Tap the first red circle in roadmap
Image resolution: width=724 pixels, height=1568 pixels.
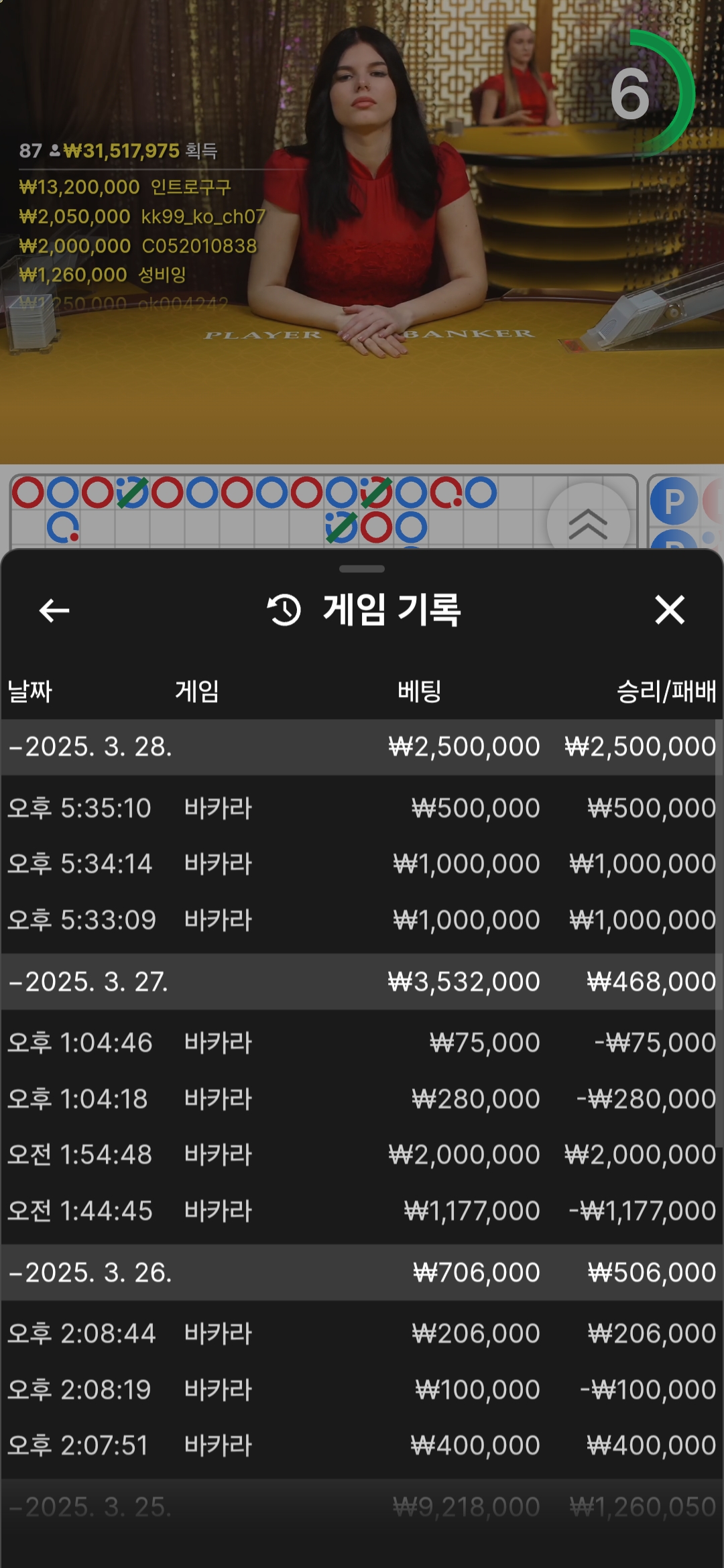point(28,493)
